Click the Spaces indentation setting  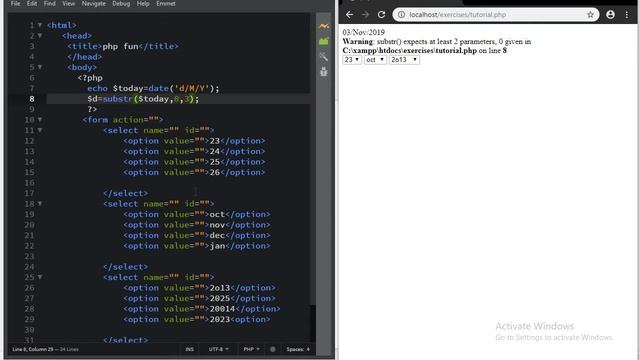click(x=298, y=349)
